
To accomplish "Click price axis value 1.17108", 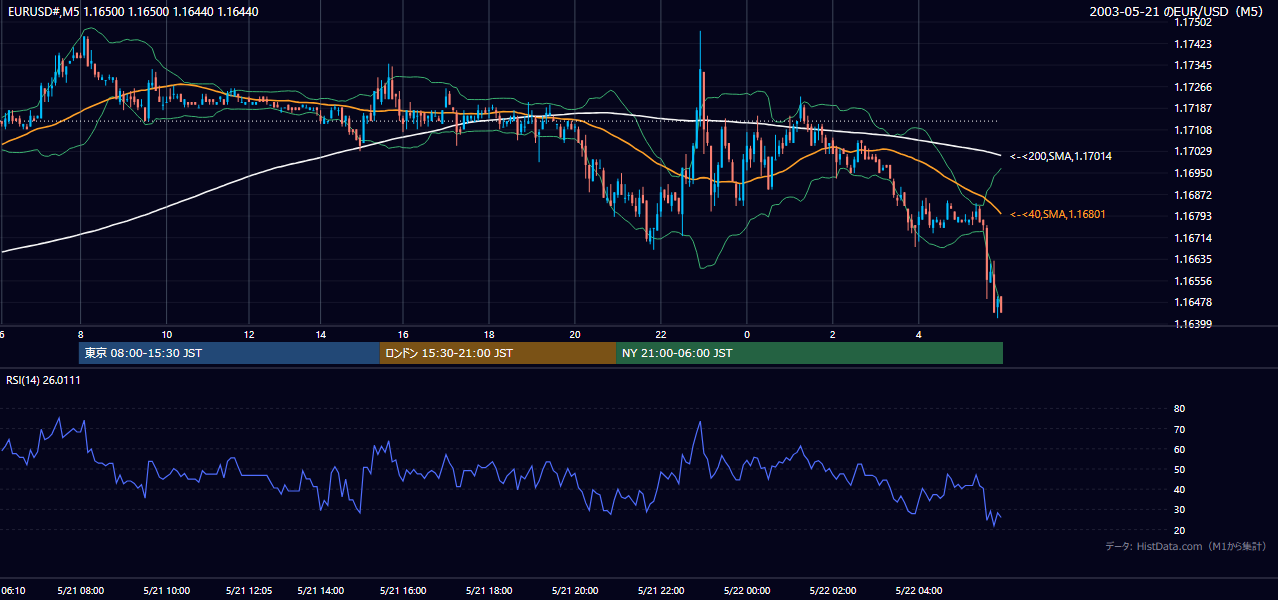I will tap(1192, 130).
